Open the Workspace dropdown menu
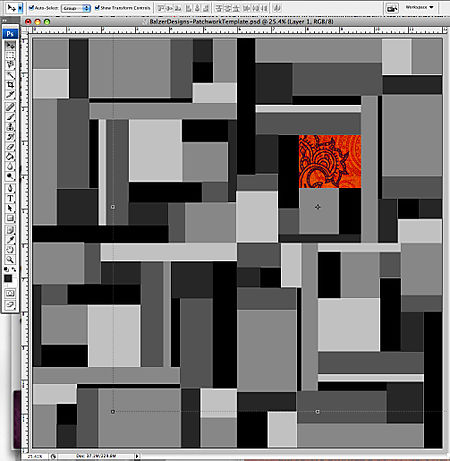Viewport: 450px width, 461px height. click(419, 7)
